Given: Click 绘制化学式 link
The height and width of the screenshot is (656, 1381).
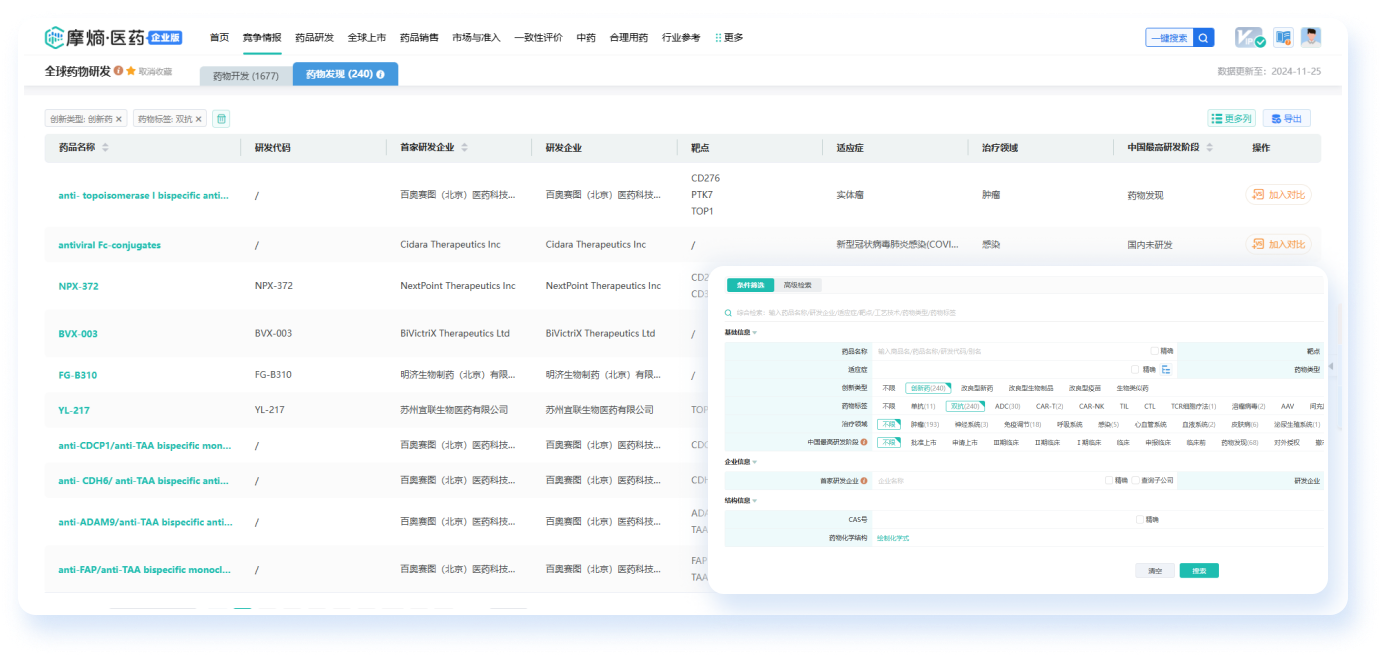Looking at the screenshot, I should (x=893, y=539).
